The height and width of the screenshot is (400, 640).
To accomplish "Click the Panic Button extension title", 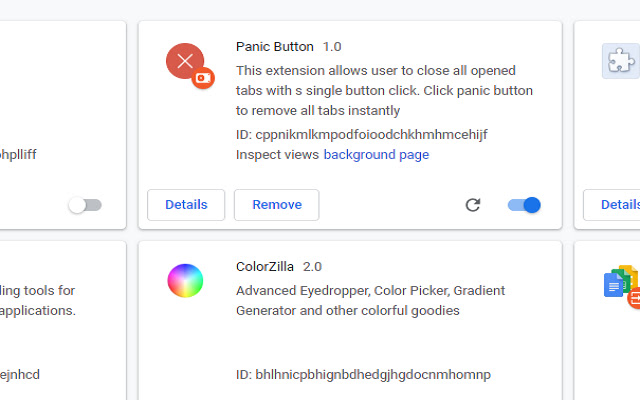I will pyautogui.click(x=275, y=47).
